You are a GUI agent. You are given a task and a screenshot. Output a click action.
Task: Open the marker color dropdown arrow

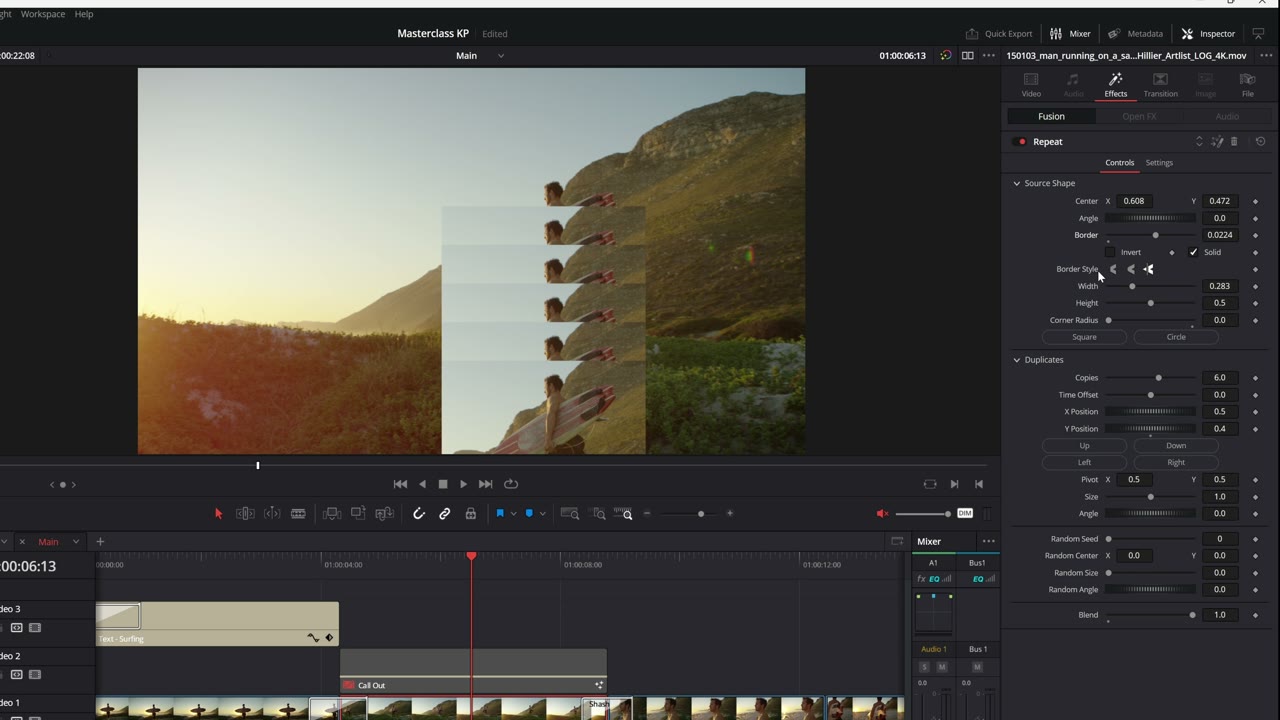(x=542, y=513)
